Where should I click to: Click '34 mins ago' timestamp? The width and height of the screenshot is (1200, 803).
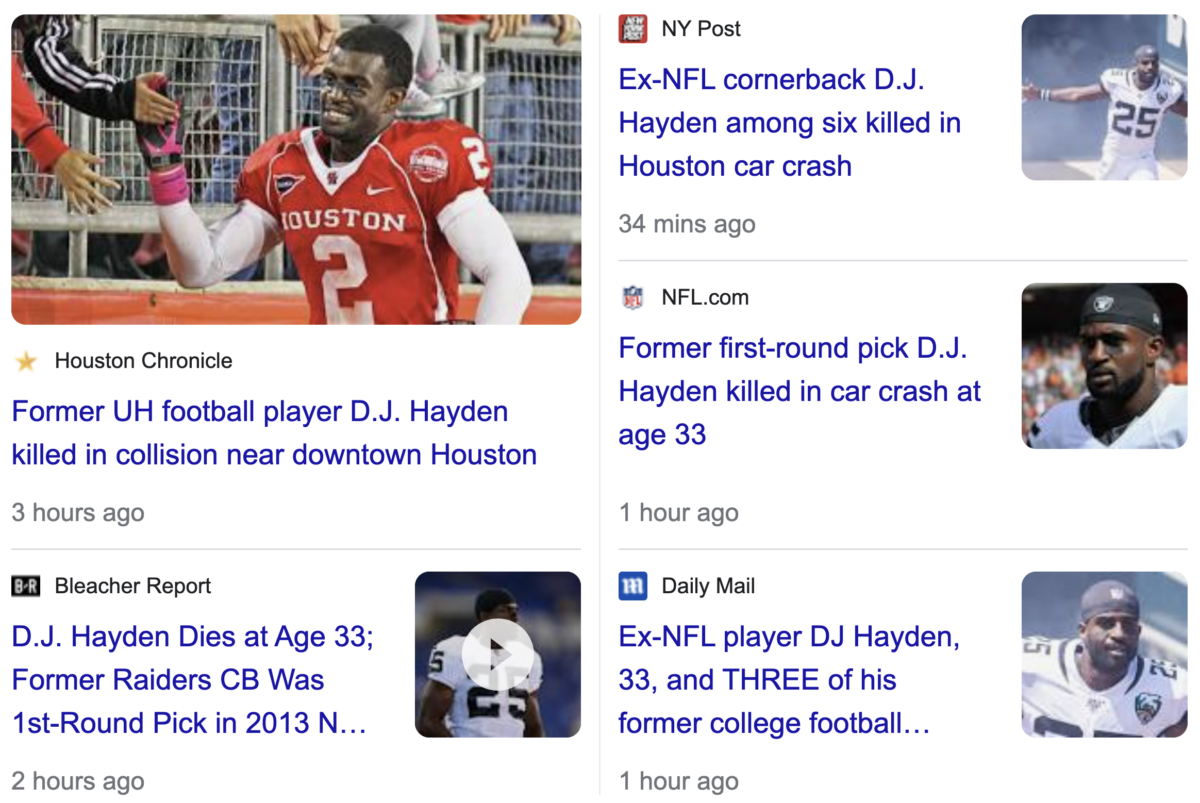pyautogui.click(x=687, y=224)
